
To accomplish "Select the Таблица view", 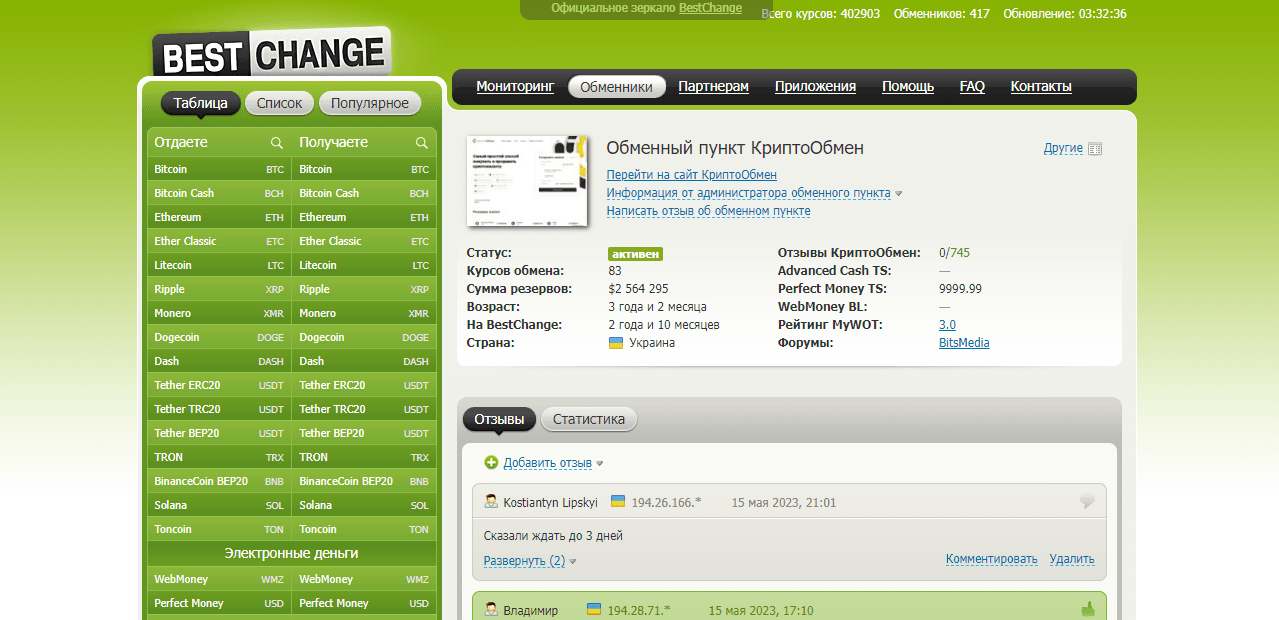I will click(200, 103).
